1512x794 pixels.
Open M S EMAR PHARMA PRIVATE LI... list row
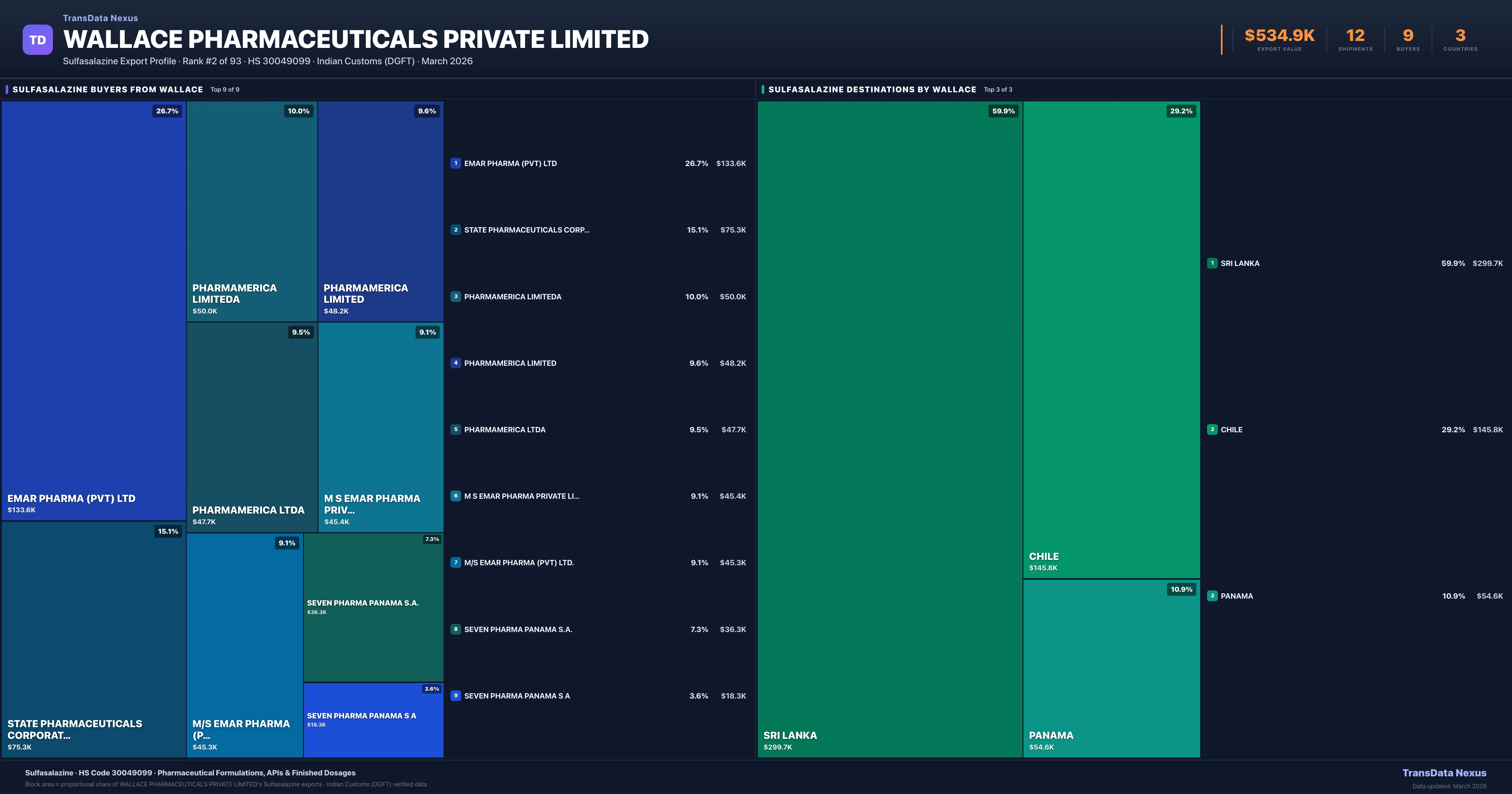[x=521, y=496]
